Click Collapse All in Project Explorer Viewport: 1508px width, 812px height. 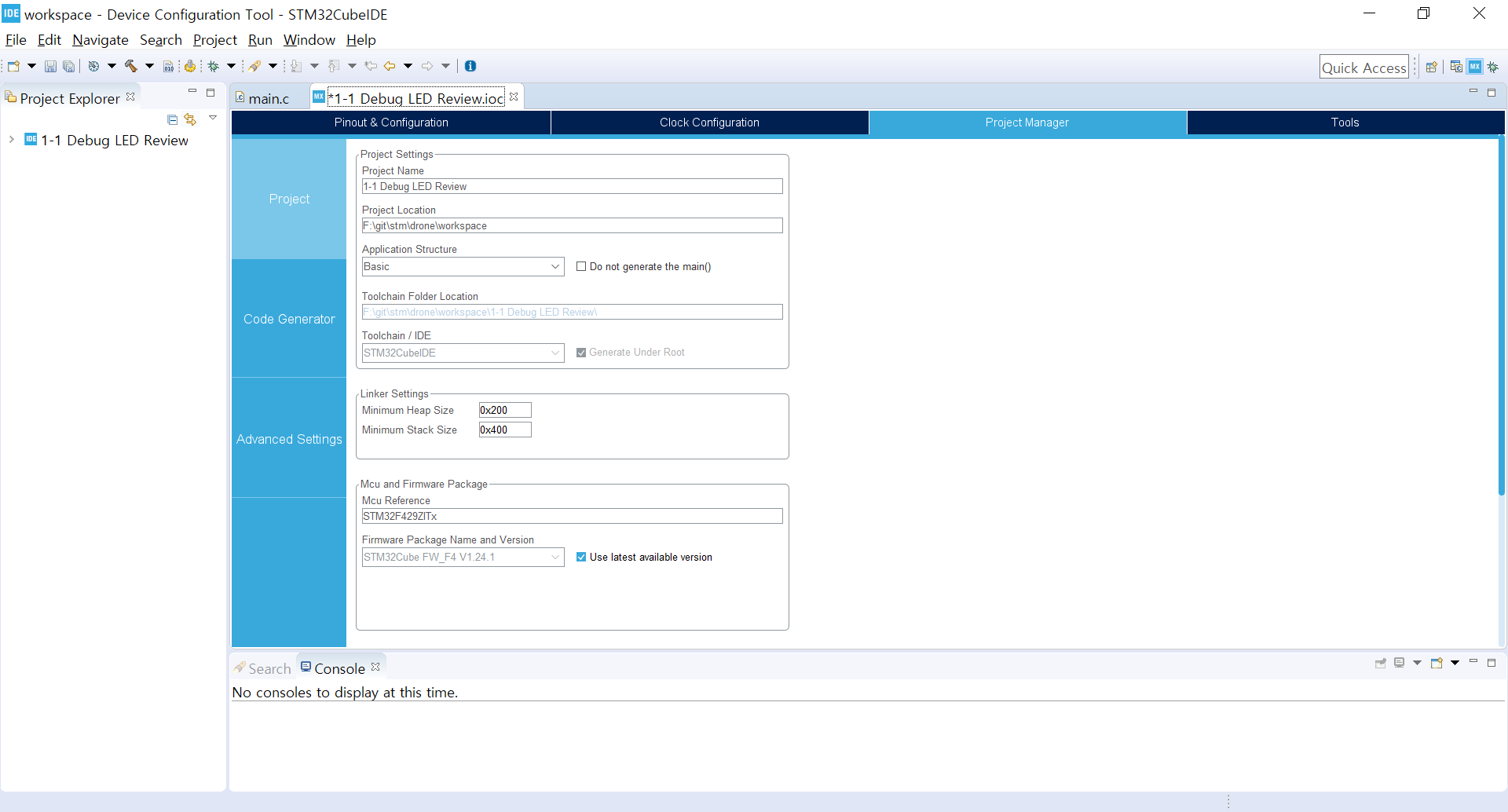coord(173,119)
